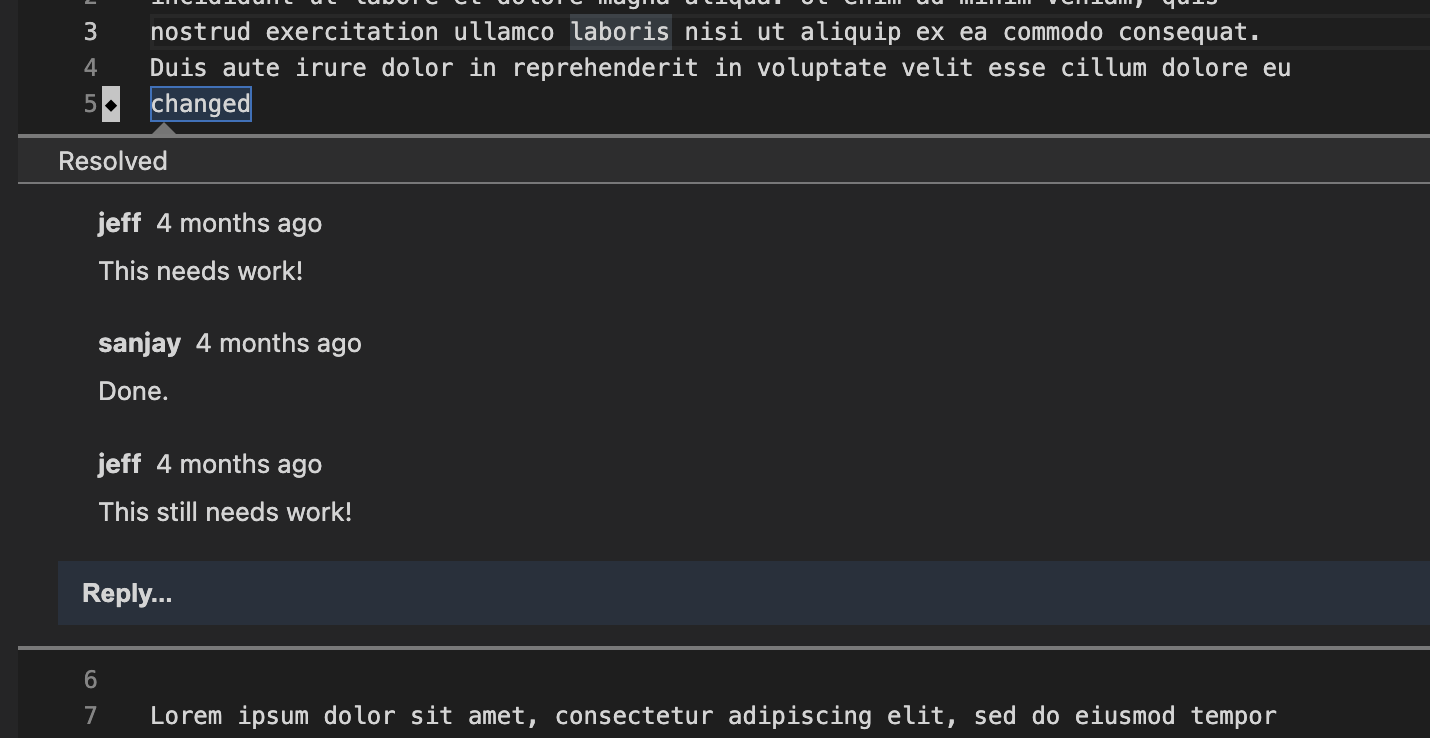Select the comment text 'This needs work!'
The image size is (1430, 738).
[201, 270]
